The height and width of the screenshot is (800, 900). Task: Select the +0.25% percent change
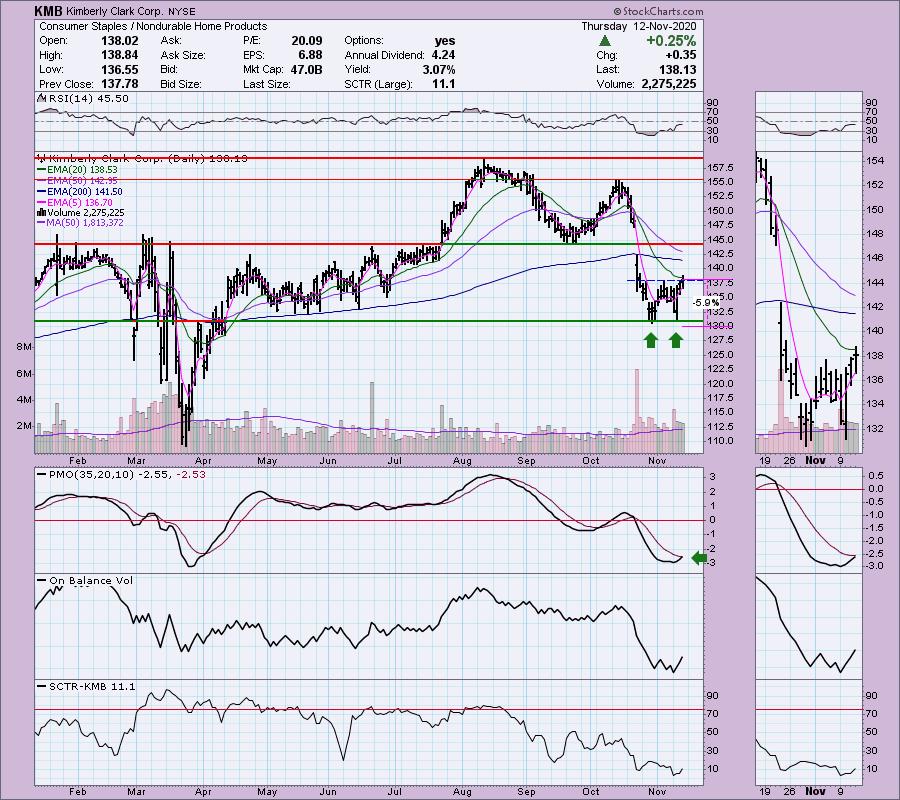(x=671, y=41)
